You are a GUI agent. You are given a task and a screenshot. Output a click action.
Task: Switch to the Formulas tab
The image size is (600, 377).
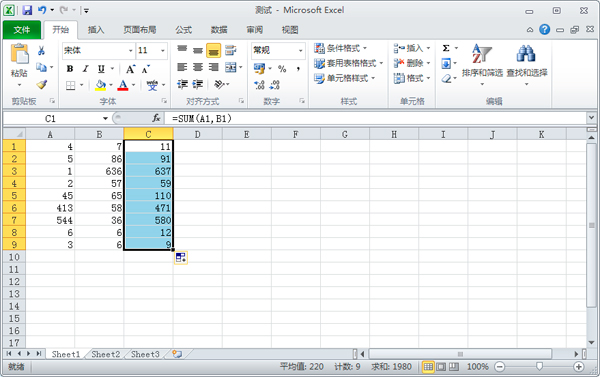click(x=184, y=30)
